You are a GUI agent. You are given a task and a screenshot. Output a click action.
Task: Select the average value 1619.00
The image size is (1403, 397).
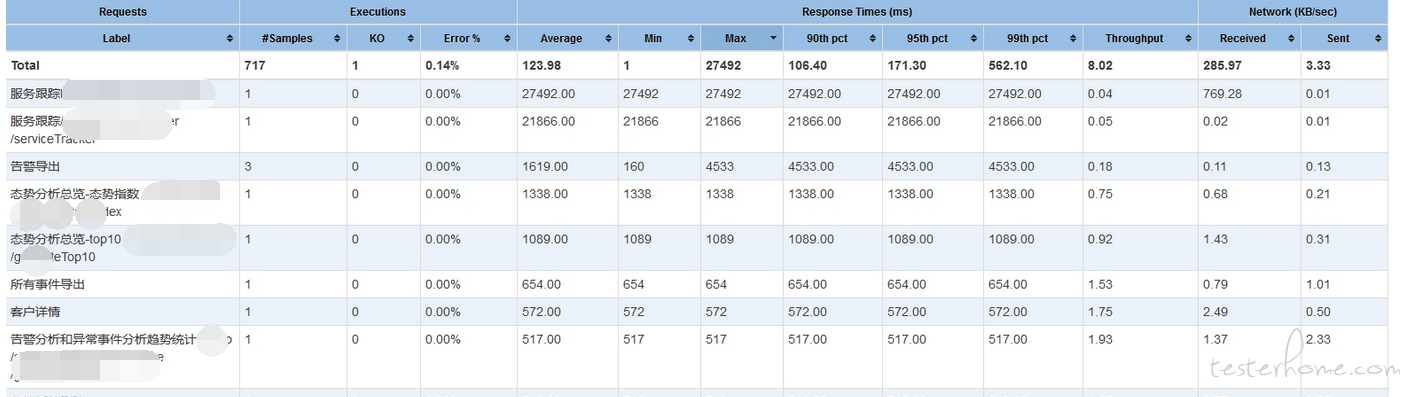point(545,167)
